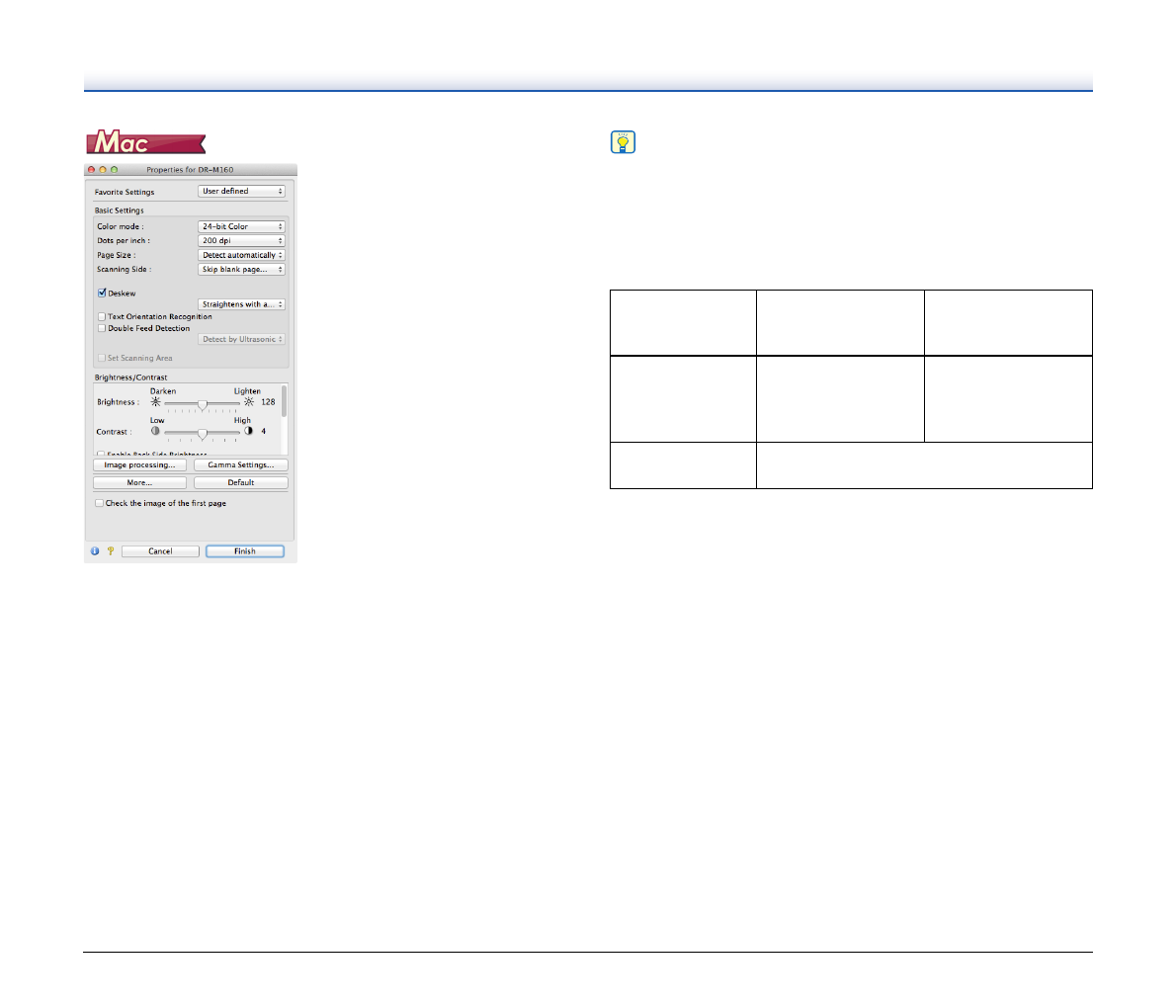
Task: Click the Lighten brightness sun icon
Action: [249, 402]
